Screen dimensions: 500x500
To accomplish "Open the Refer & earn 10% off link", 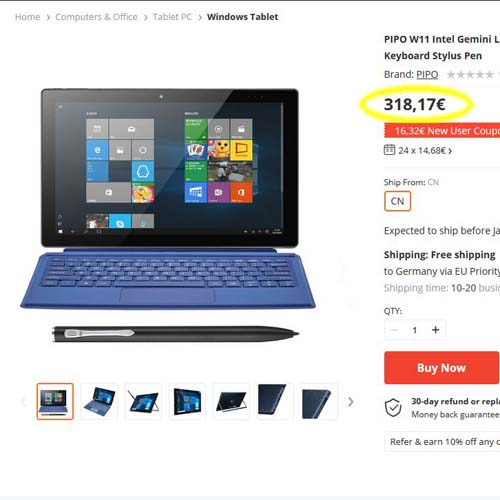I will 445,442.
